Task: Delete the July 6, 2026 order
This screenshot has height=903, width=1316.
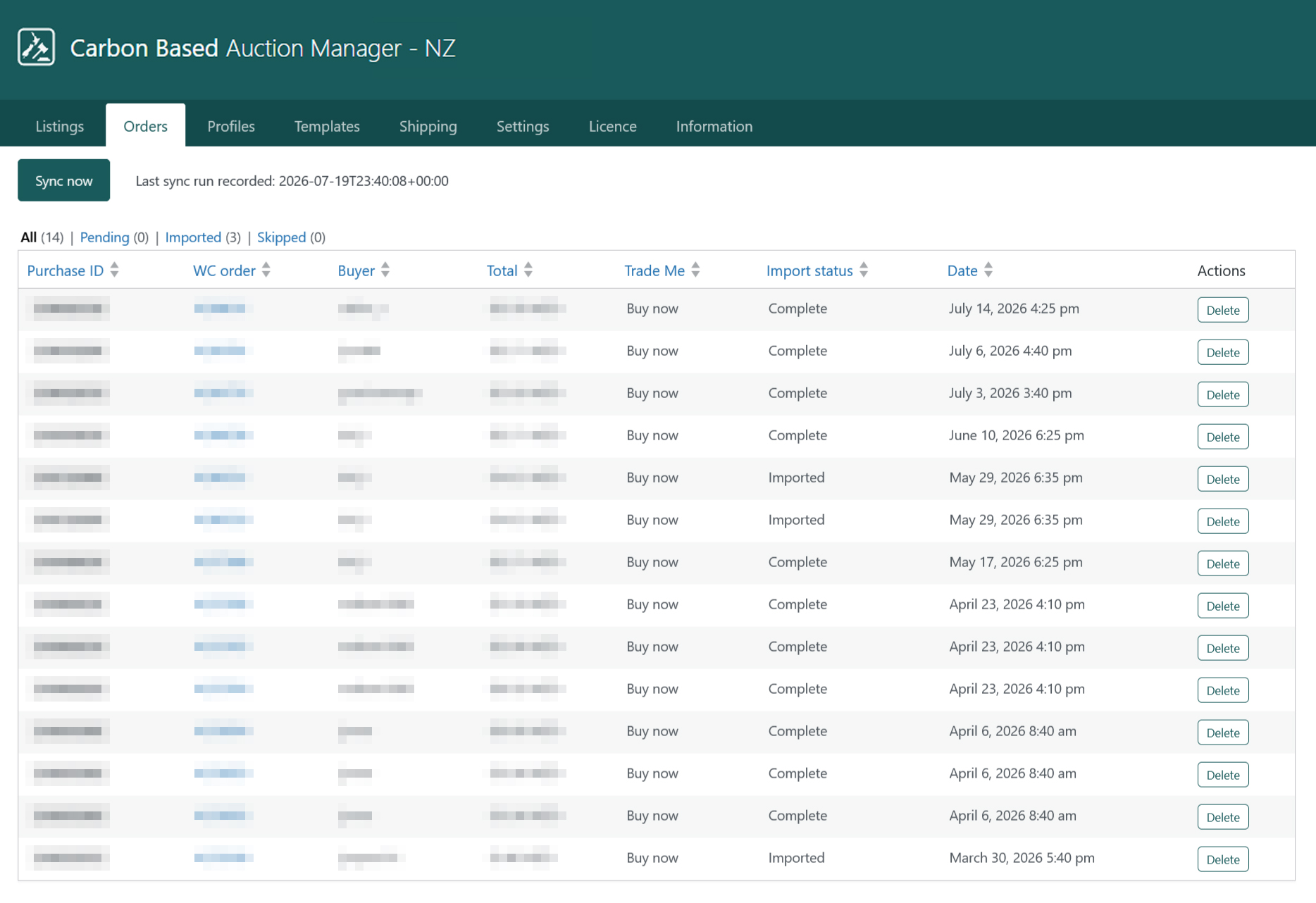Action: pos(1223,352)
